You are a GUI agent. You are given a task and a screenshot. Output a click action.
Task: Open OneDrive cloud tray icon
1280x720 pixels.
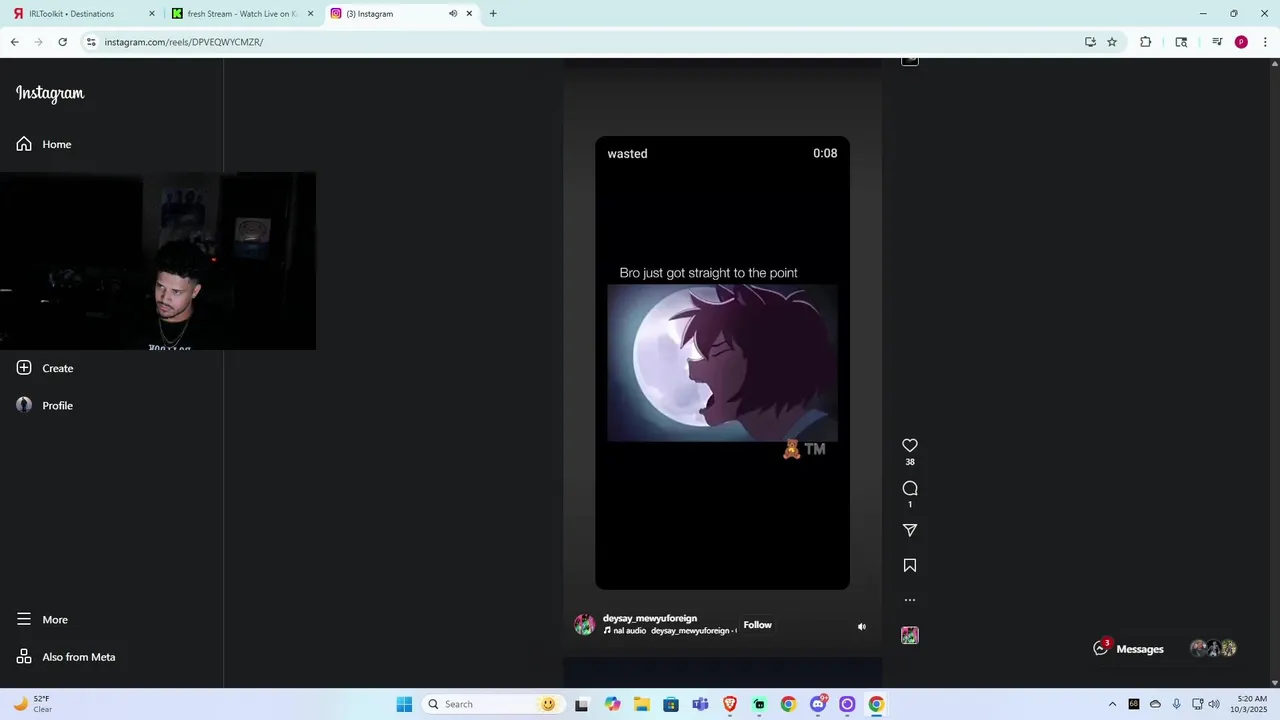[1155, 704]
